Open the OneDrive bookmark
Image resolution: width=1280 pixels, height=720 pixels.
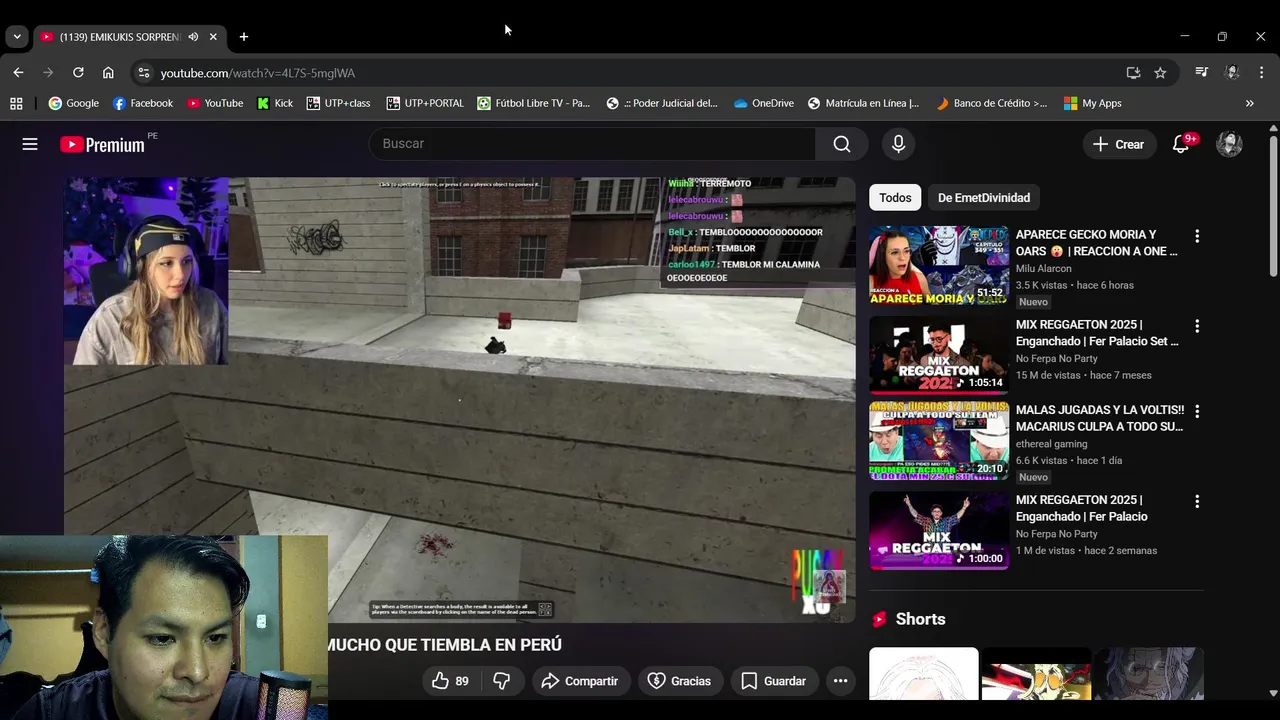(x=763, y=103)
